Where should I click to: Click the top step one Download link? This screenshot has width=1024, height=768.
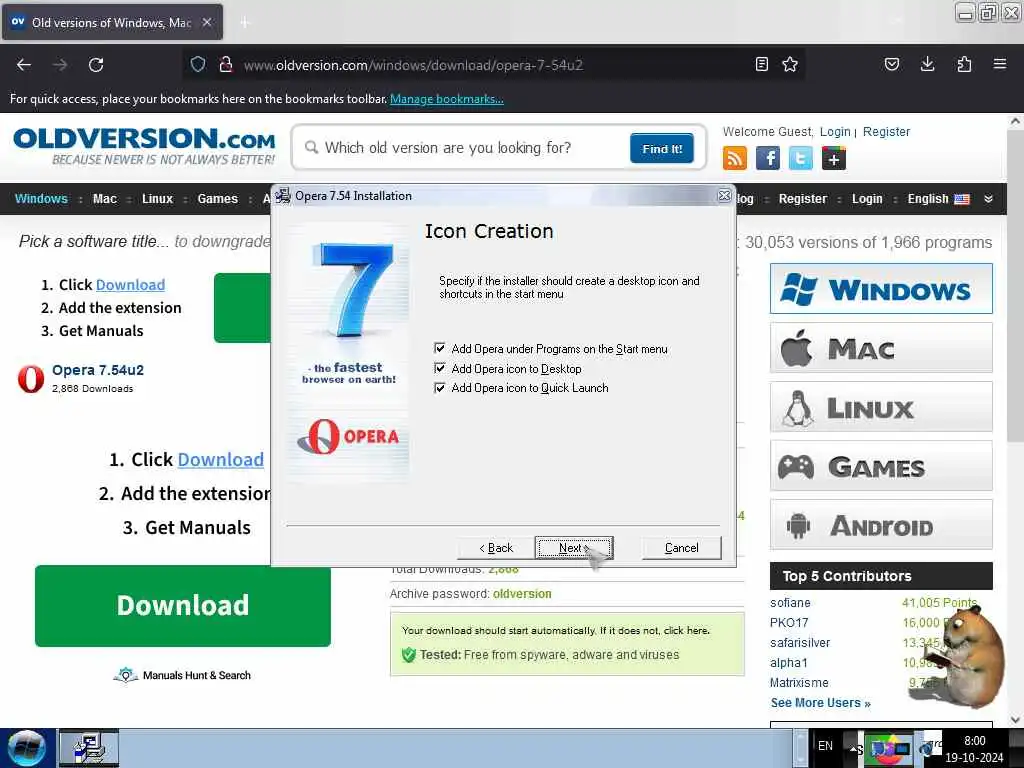130,285
